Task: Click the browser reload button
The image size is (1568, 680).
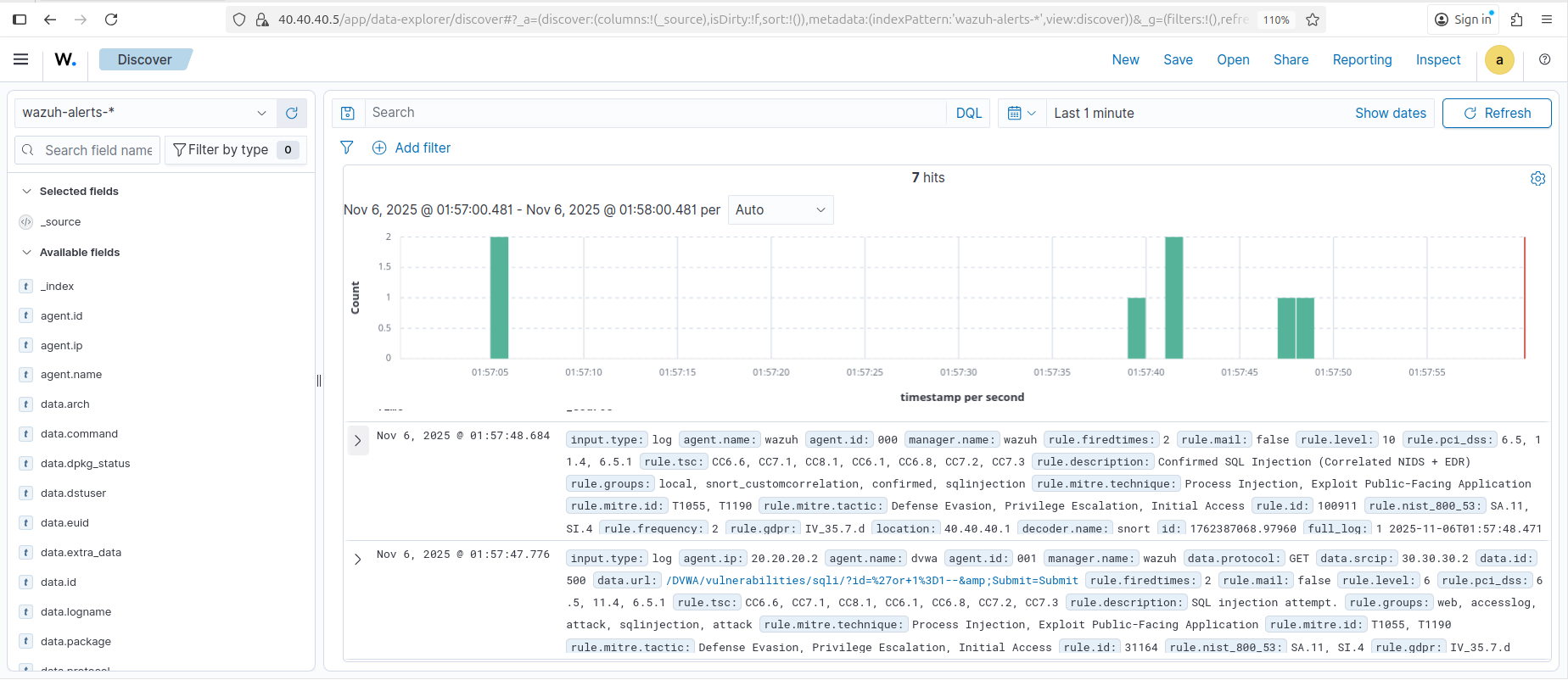Action: click(111, 20)
